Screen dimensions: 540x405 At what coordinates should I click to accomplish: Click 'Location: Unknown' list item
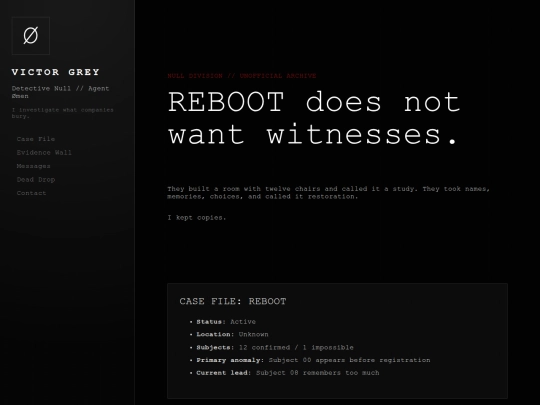(232, 334)
